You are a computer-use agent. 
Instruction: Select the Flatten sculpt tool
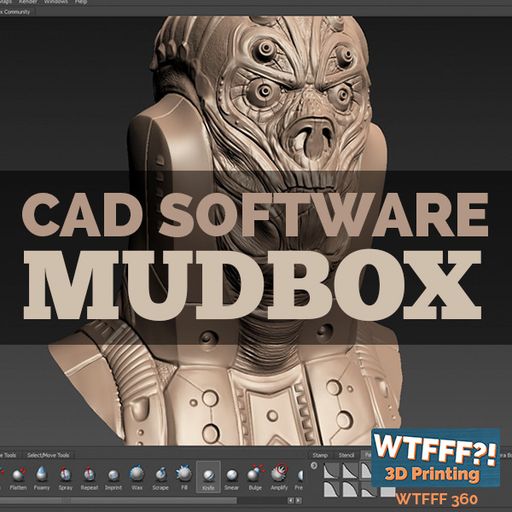18,478
